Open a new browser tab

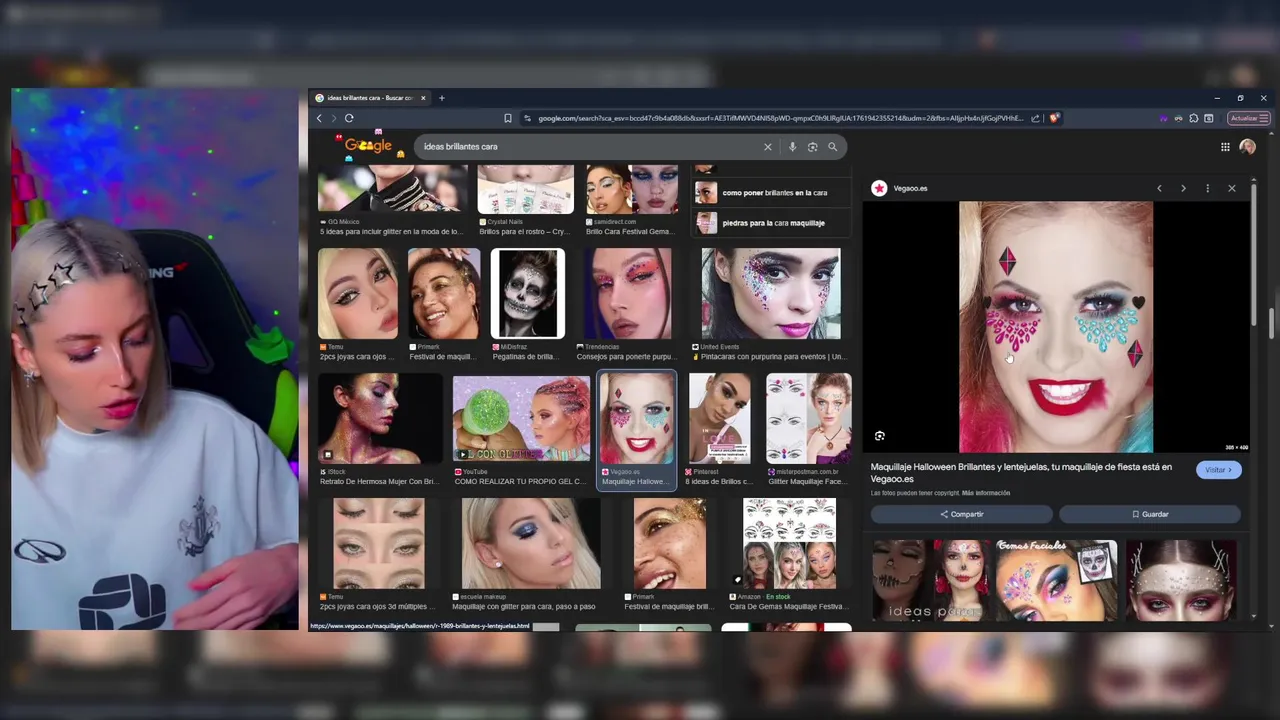coord(441,98)
